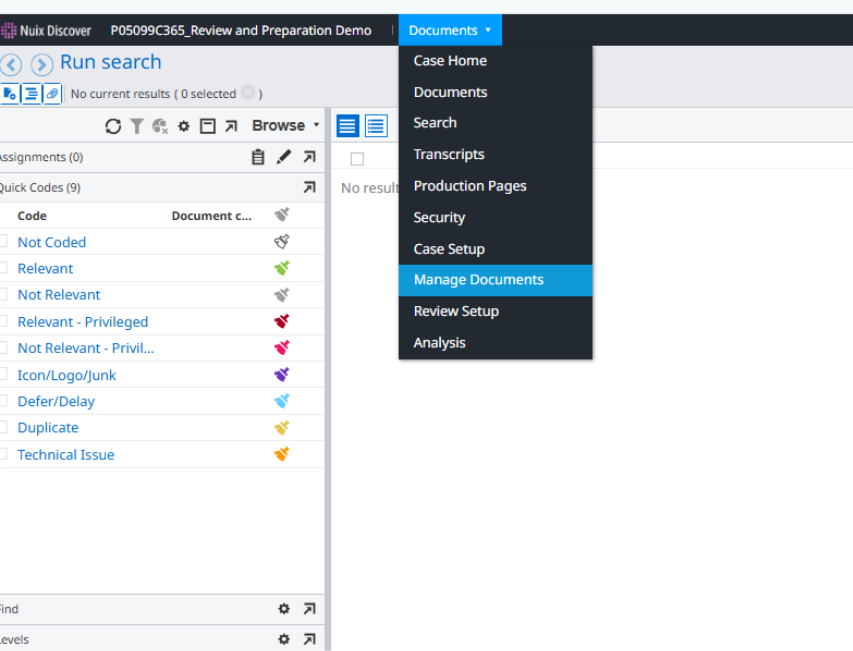Tick the select-all checkbox in results pane

pyautogui.click(x=357, y=159)
